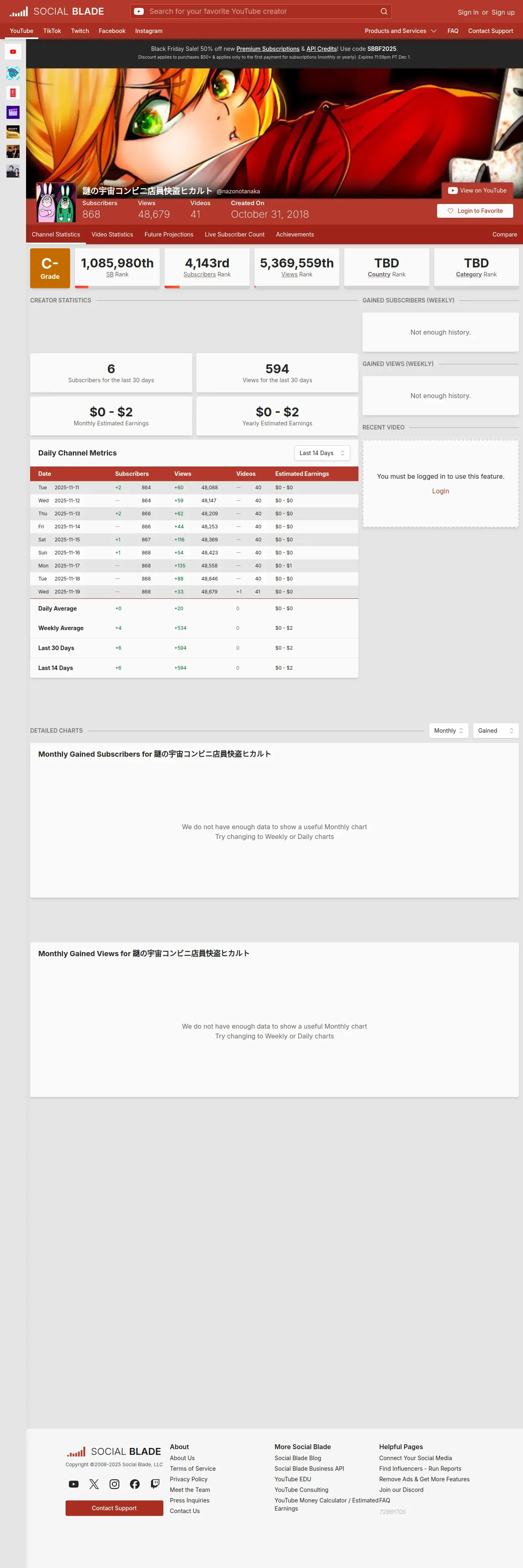The image size is (523, 1568).
Task: Click the Login link under Recent Video
Action: coord(440,491)
